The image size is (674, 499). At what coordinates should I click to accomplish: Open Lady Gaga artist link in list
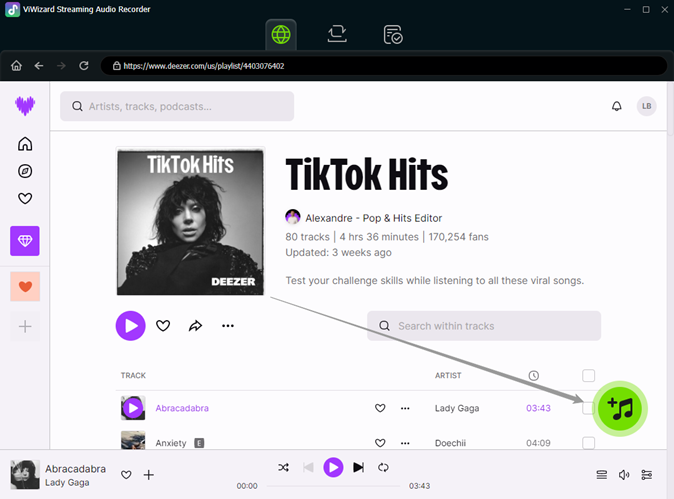pyautogui.click(x=457, y=408)
